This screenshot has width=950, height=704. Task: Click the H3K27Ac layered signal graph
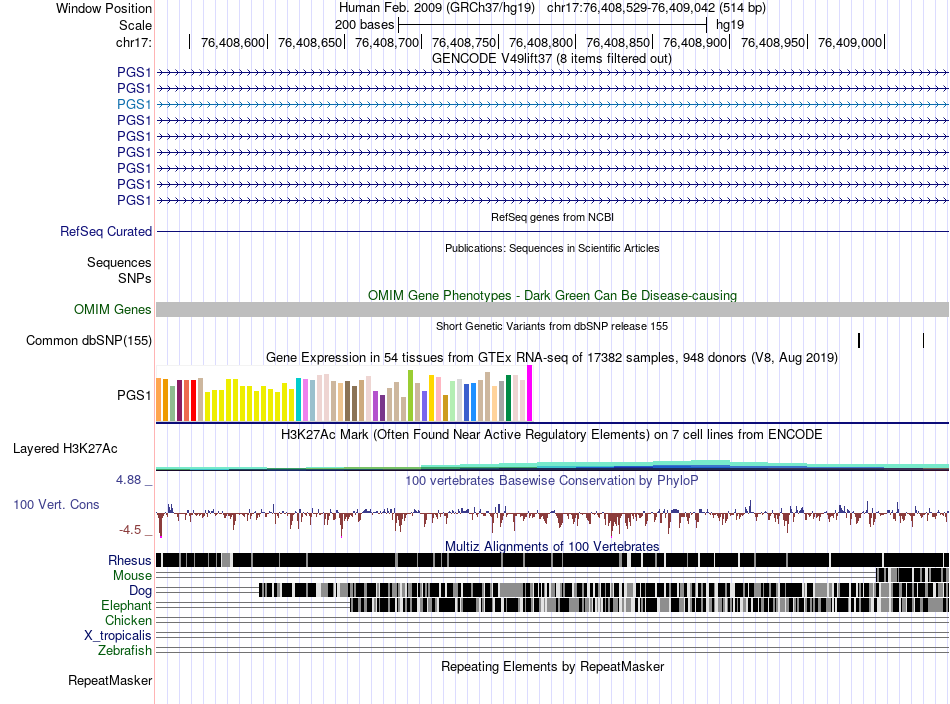(x=552, y=465)
